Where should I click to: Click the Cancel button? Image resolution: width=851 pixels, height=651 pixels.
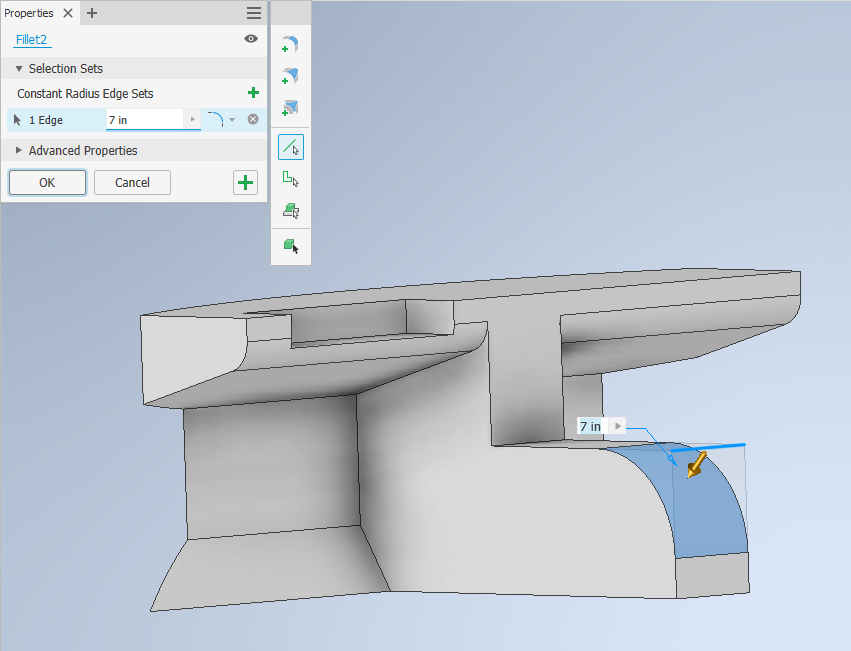132,182
